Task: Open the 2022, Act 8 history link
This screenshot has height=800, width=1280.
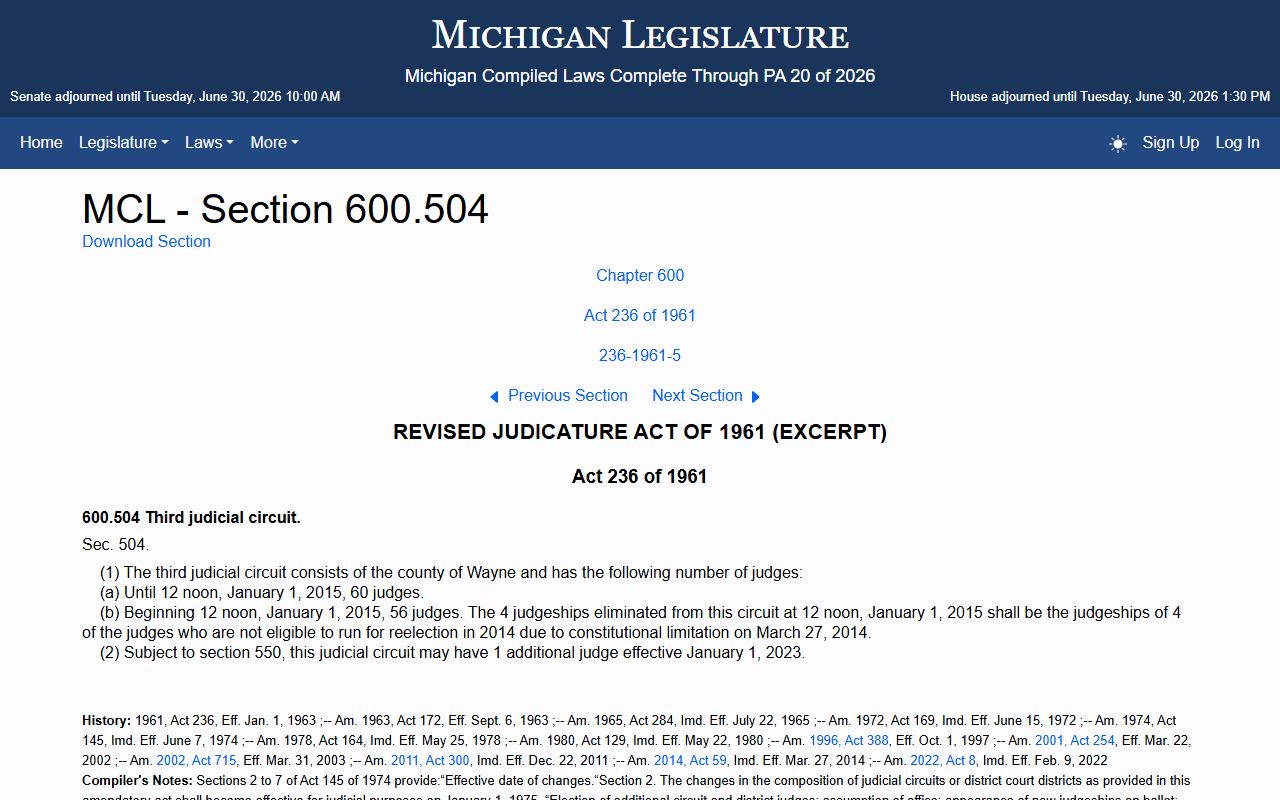Action: [943, 760]
